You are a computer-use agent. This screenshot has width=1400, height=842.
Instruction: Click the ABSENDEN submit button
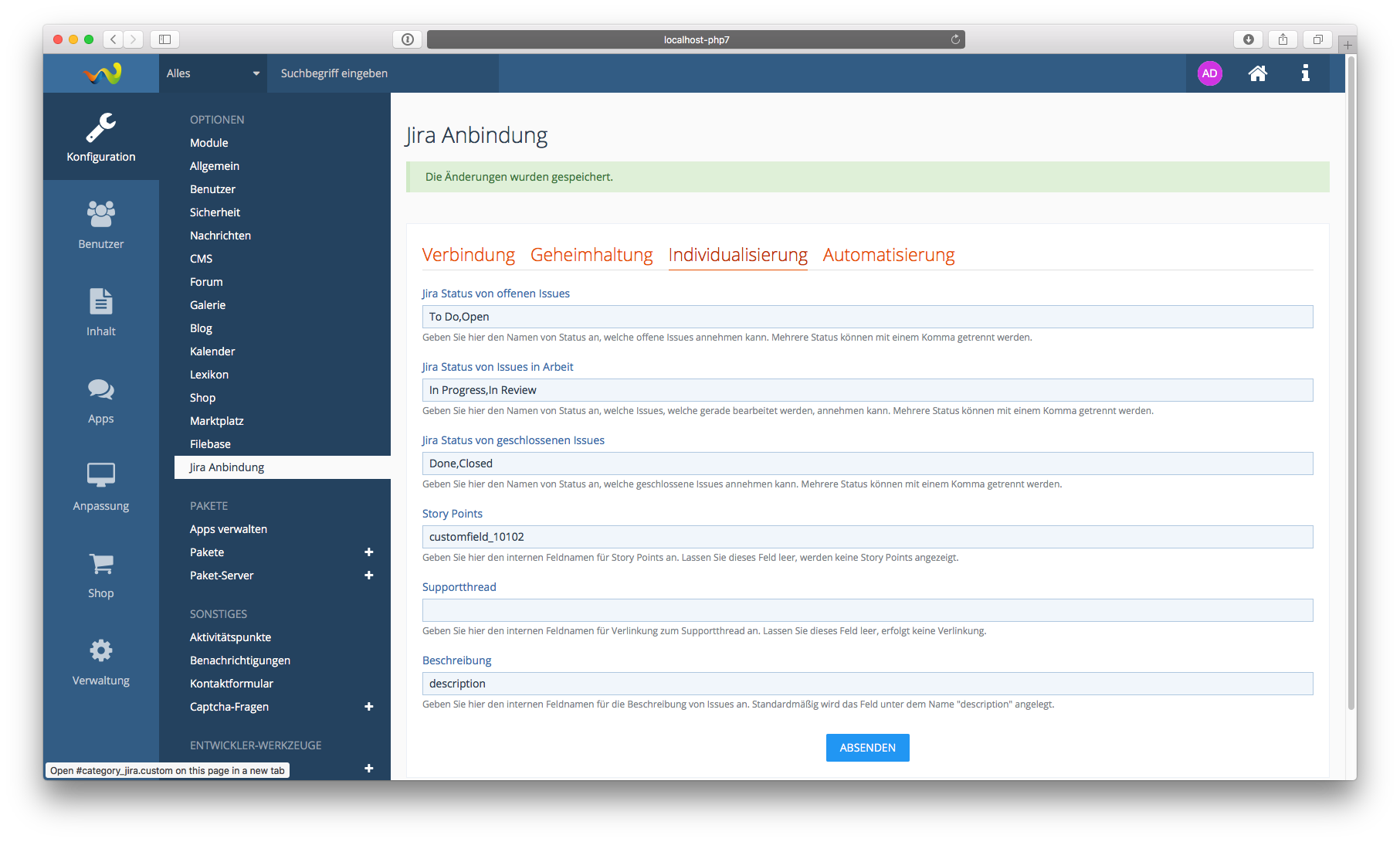tap(867, 748)
